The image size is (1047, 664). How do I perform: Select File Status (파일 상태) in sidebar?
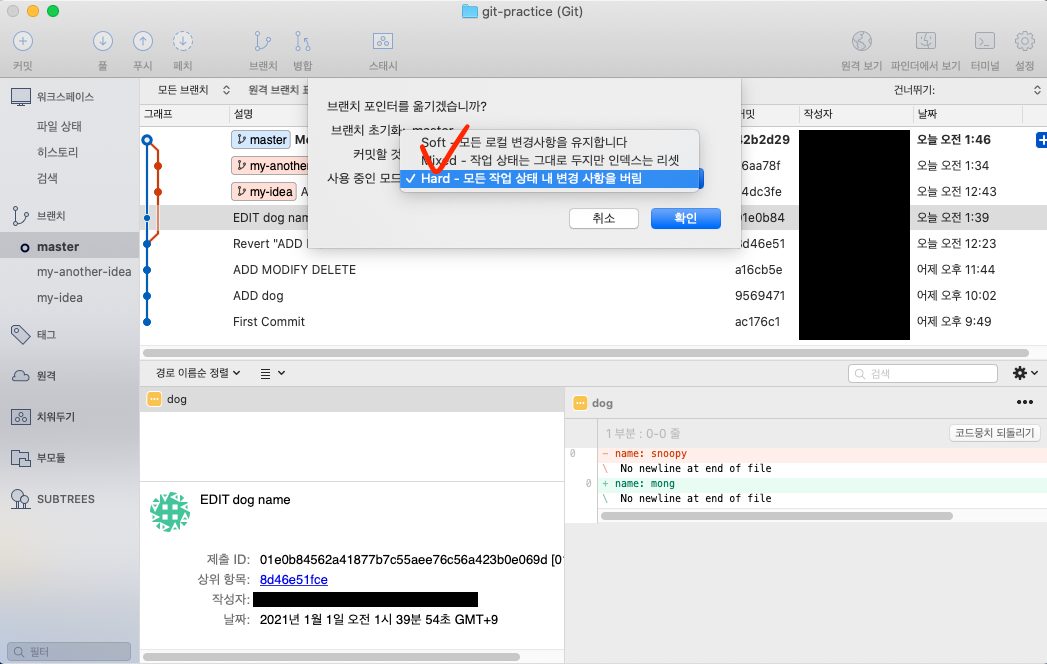point(59,126)
